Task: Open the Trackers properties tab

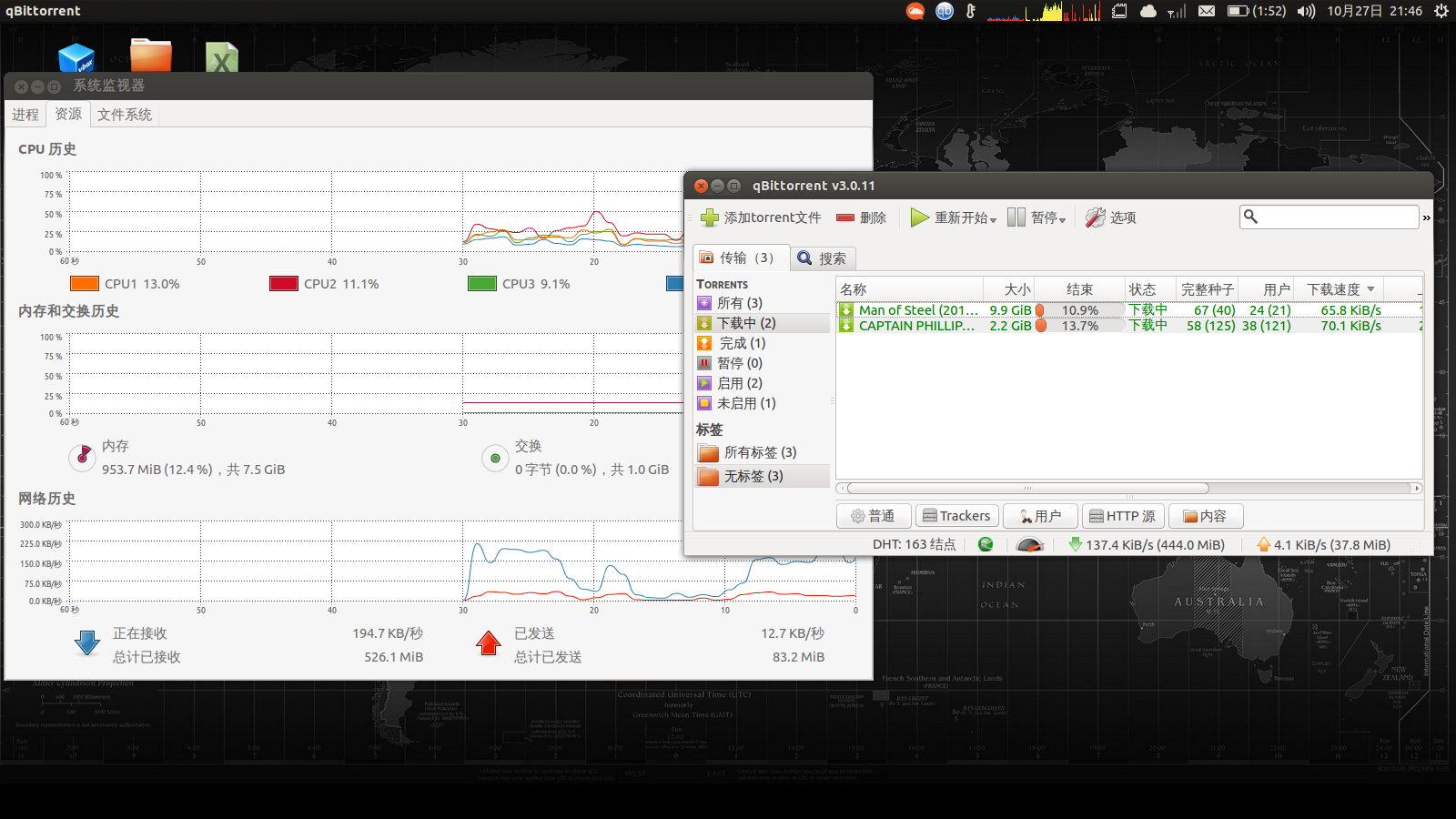Action: point(956,516)
